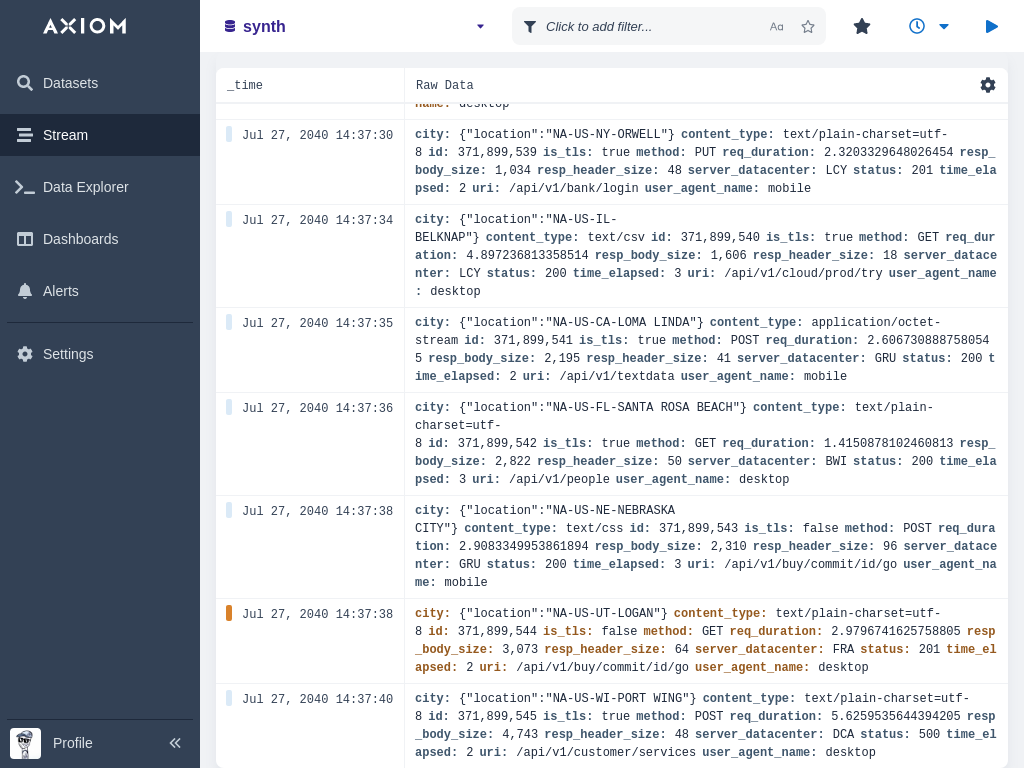The image size is (1024, 768).
Task: Click the Alerts bell icon
Action: (25, 291)
